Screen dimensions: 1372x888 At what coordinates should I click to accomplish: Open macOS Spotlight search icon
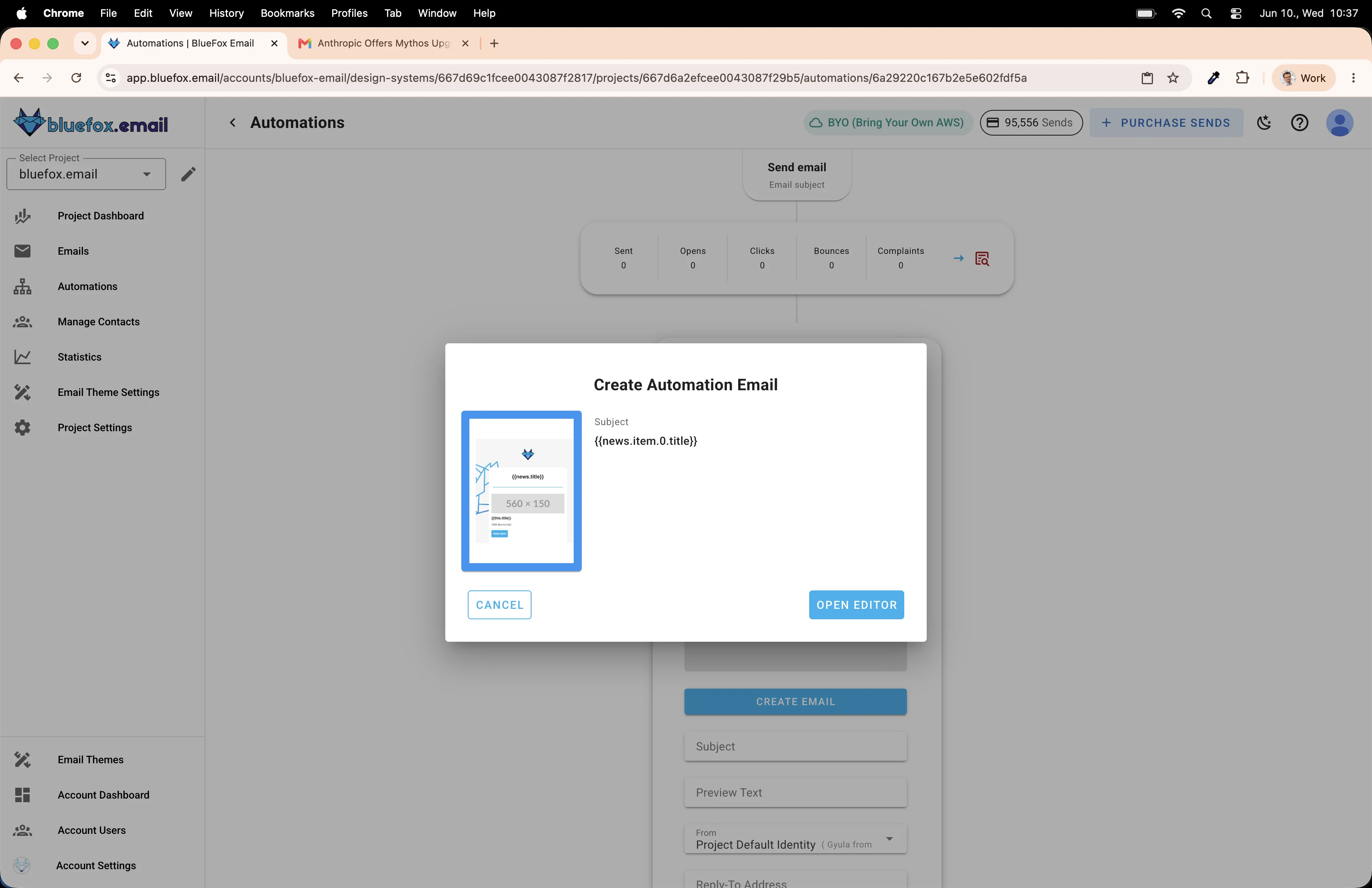pos(1206,13)
